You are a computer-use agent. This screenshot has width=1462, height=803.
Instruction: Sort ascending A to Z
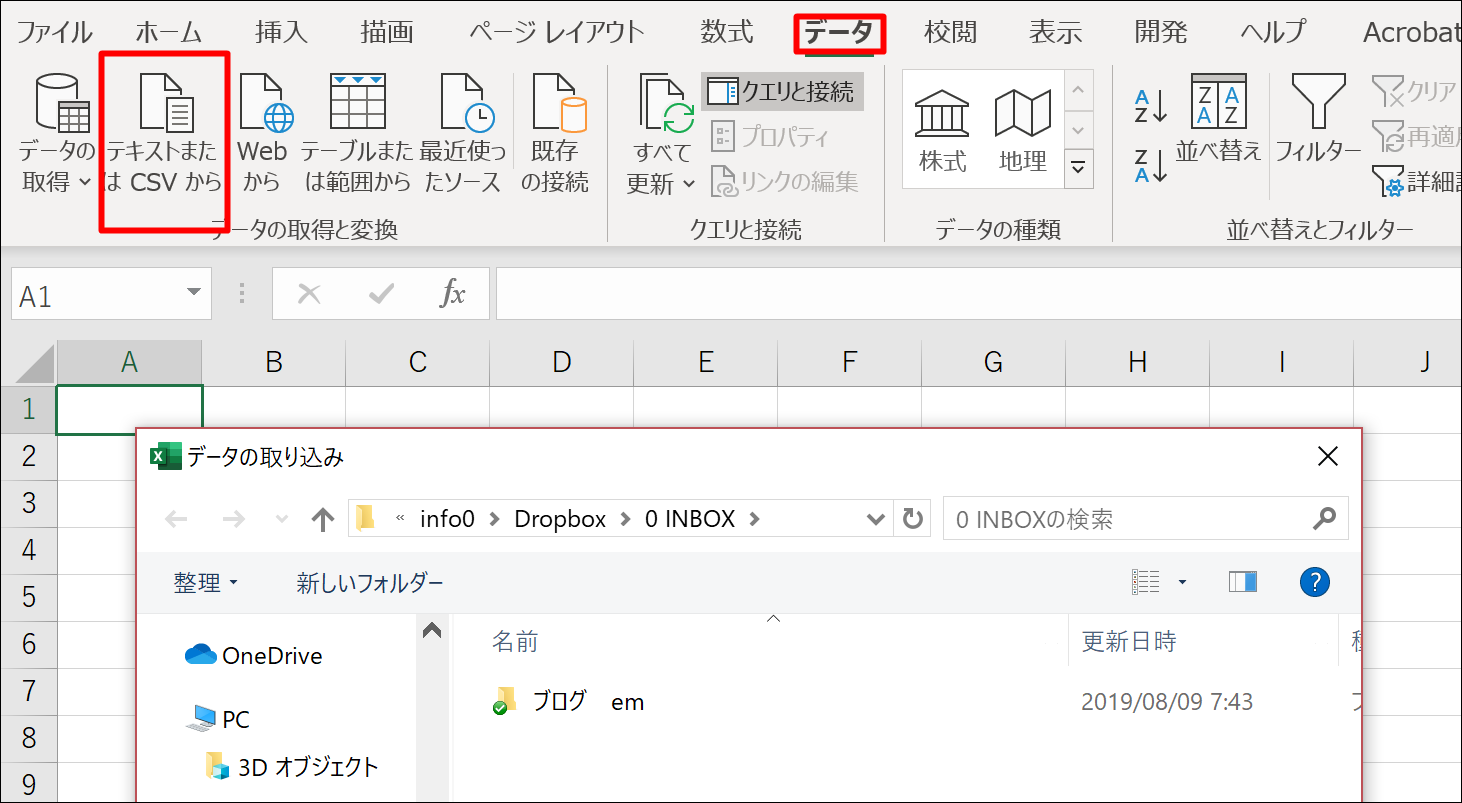(1151, 105)
